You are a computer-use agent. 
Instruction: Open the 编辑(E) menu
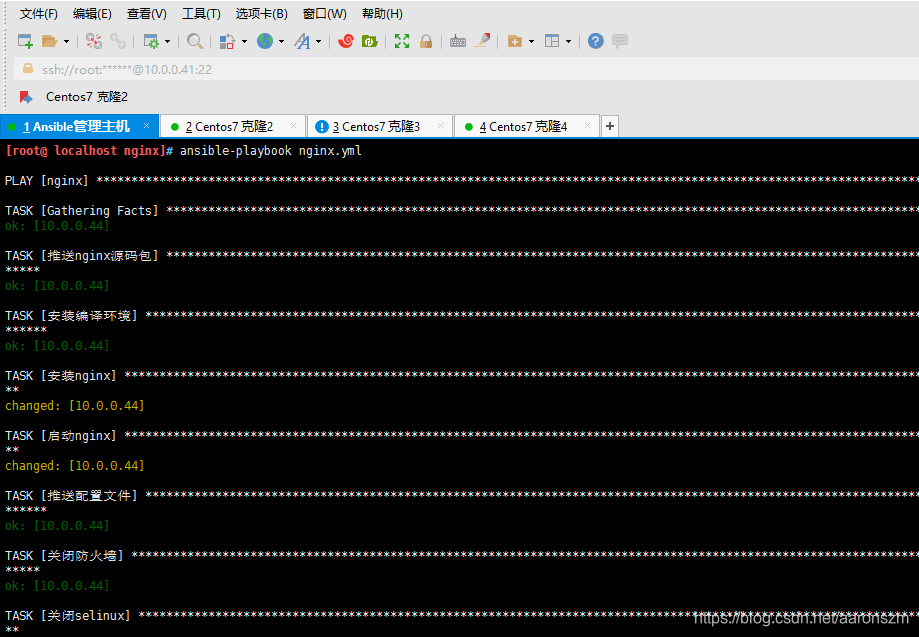point(92,13)
